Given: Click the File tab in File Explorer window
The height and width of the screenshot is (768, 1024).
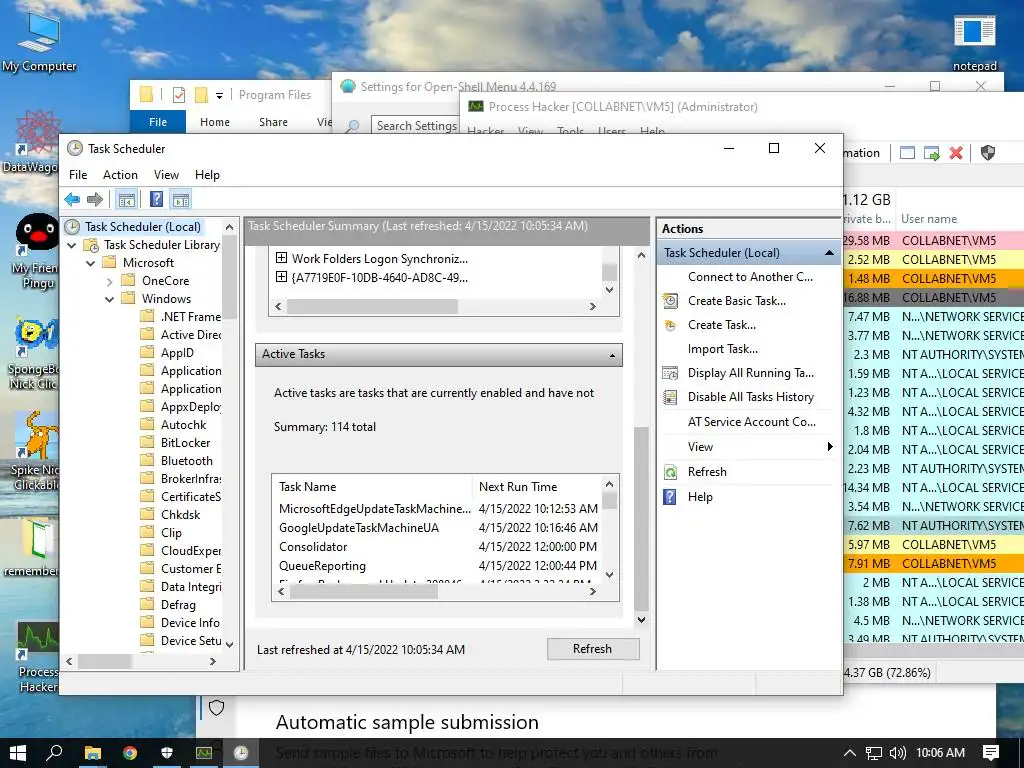Looking at the screenshot, I should 158,122.
